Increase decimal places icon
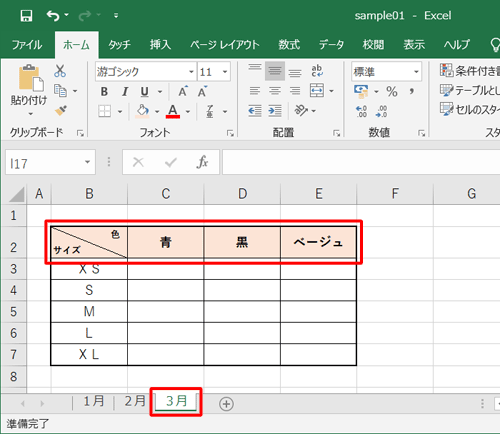Screen dimensions: 500x434 pos(361,111)
